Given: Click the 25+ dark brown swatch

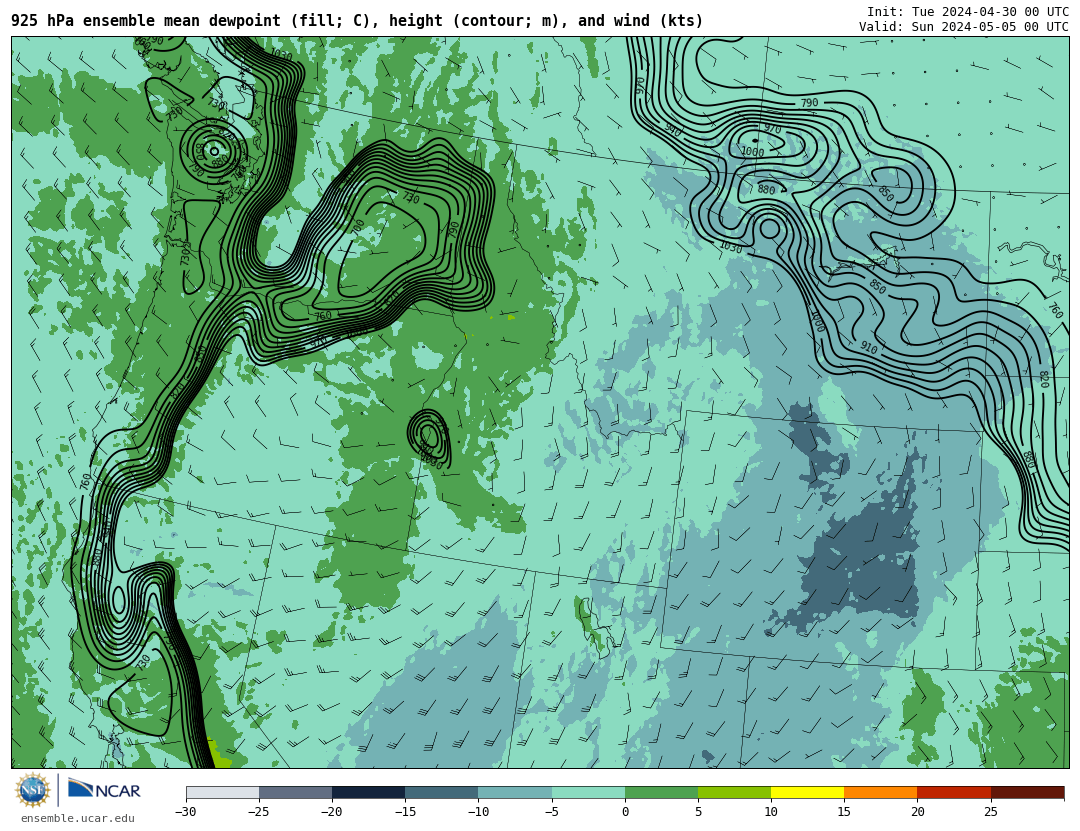Looking at the screenshot, I should 1027,793.
